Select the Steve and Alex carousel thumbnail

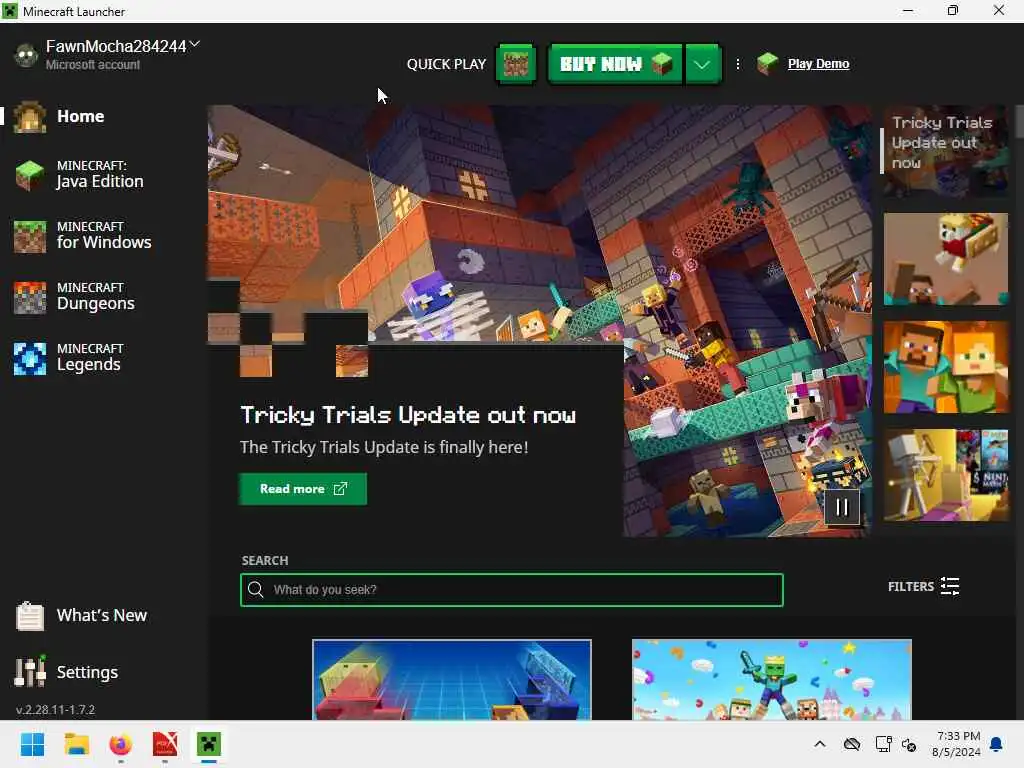(x=946, y=367)
